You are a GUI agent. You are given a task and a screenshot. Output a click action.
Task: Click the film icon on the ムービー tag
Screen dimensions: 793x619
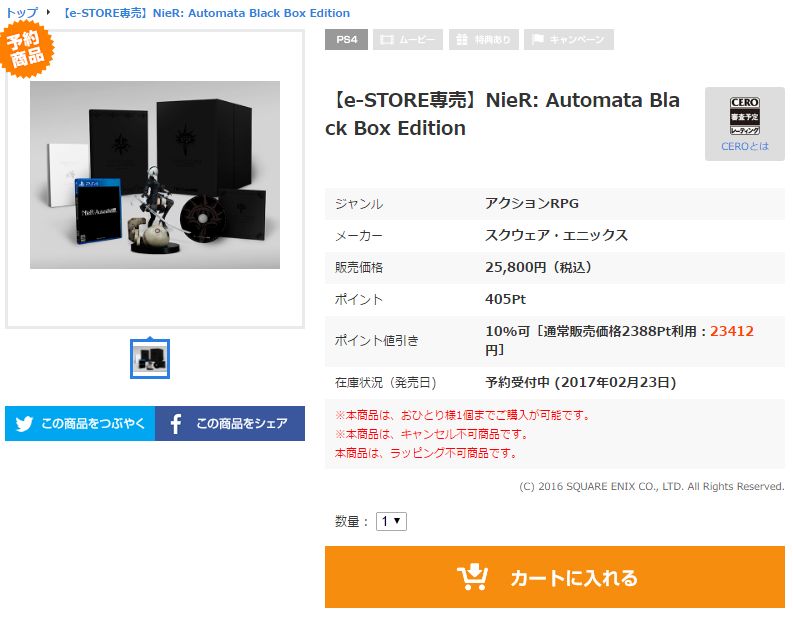387,39
